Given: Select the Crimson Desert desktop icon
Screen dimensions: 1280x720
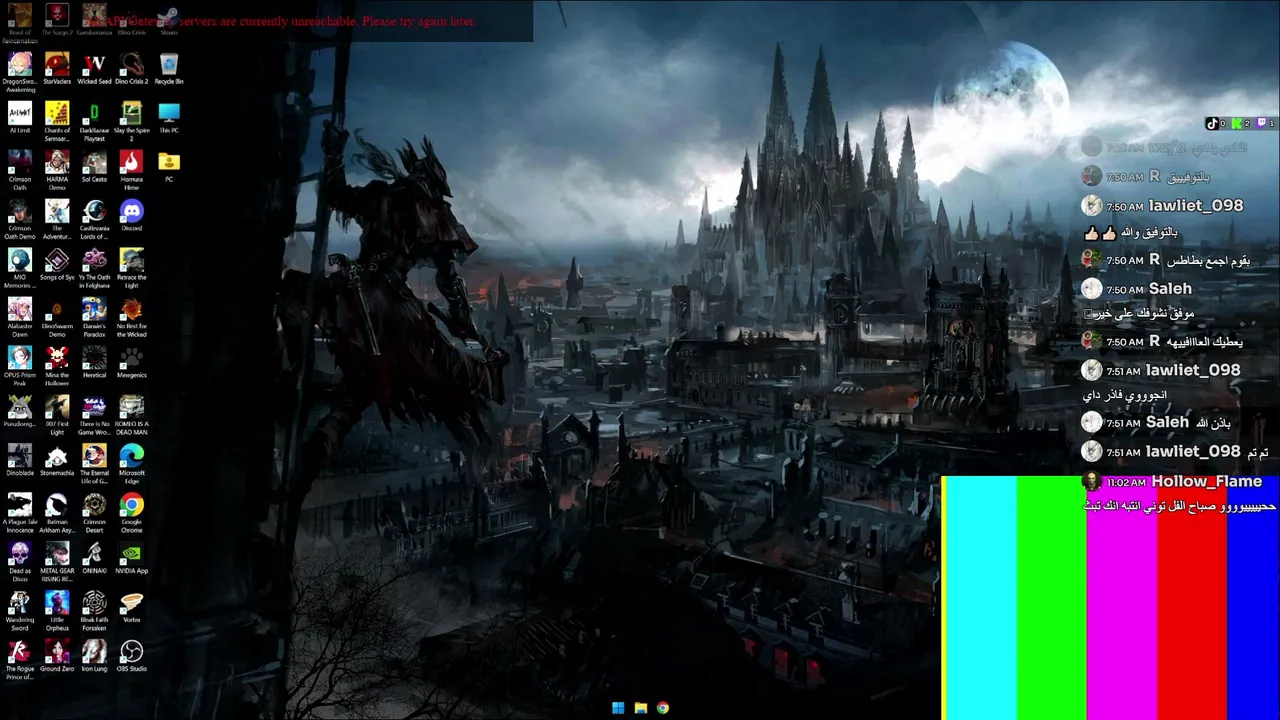Looking at the screenshot, I should 95,512.
